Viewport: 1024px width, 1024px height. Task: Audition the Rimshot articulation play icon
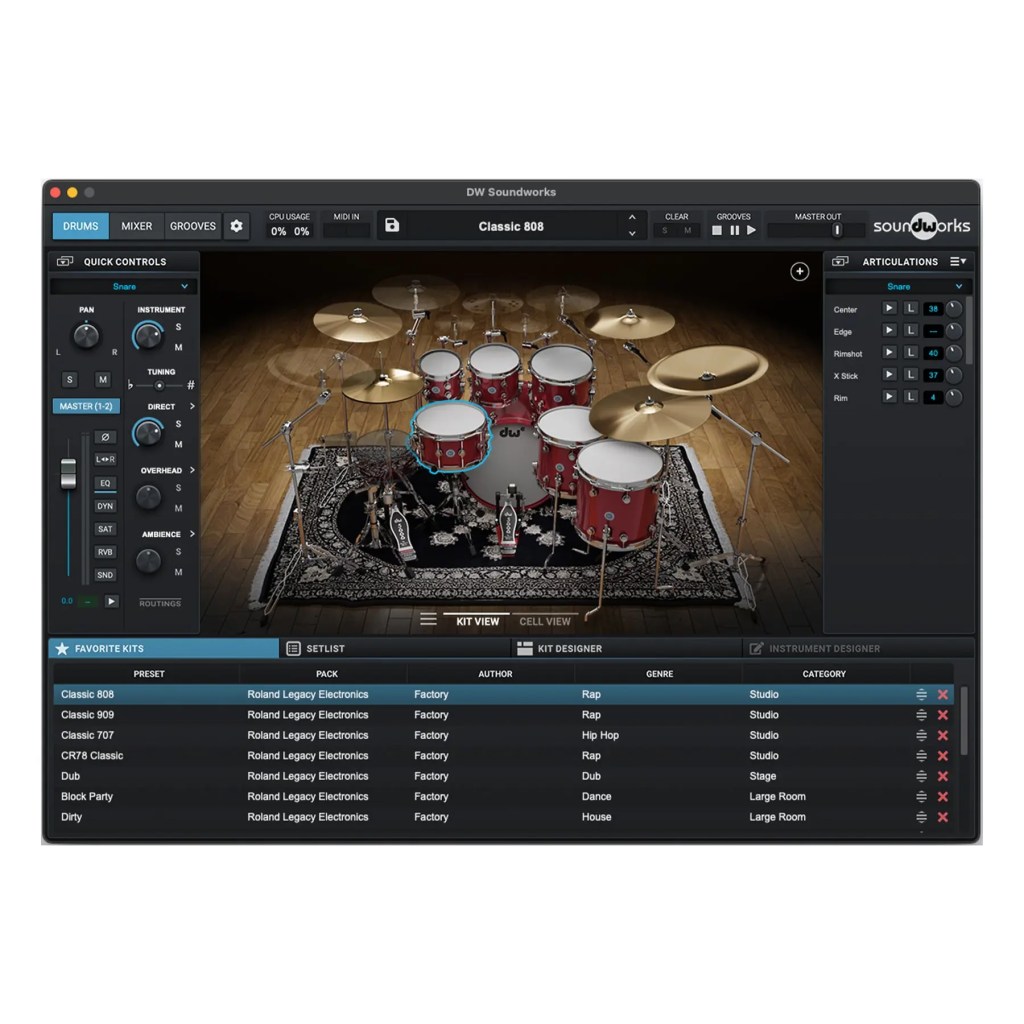pyautogui.click(x=889, y=353)
